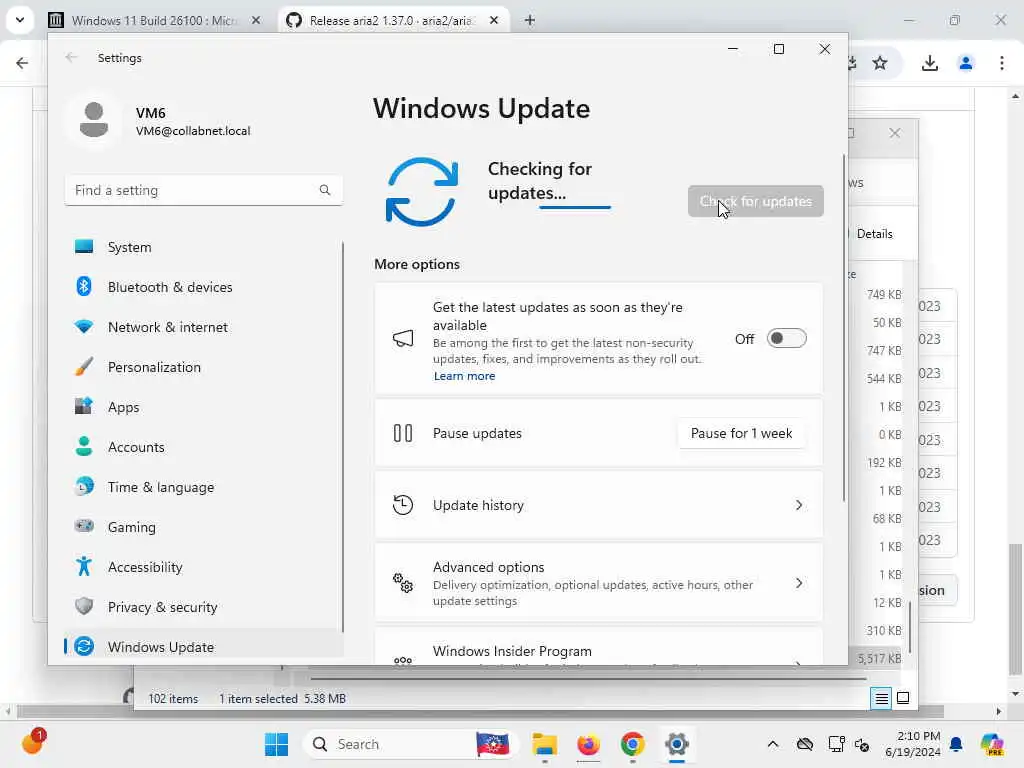The image size is (1024, 768).
Task: Click the Windows Update sync arrows icon
Action: (x=422, y=191)
